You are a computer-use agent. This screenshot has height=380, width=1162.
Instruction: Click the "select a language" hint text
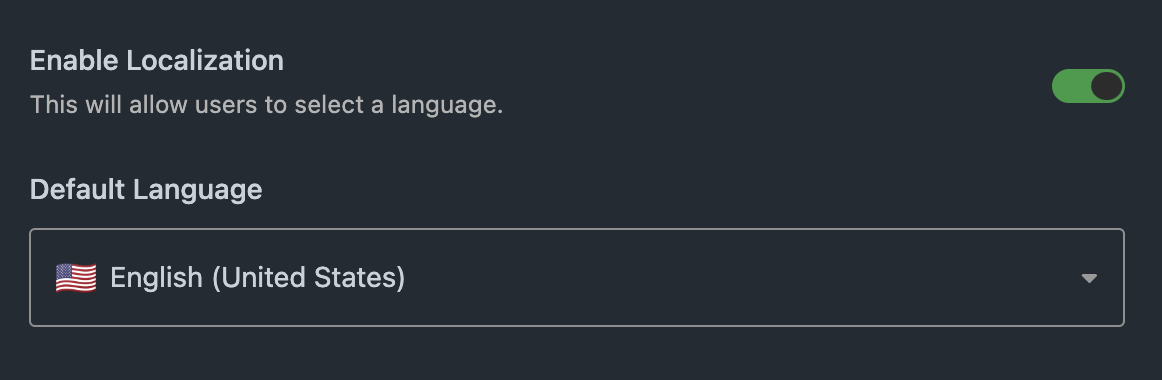[x=399, y=104]
